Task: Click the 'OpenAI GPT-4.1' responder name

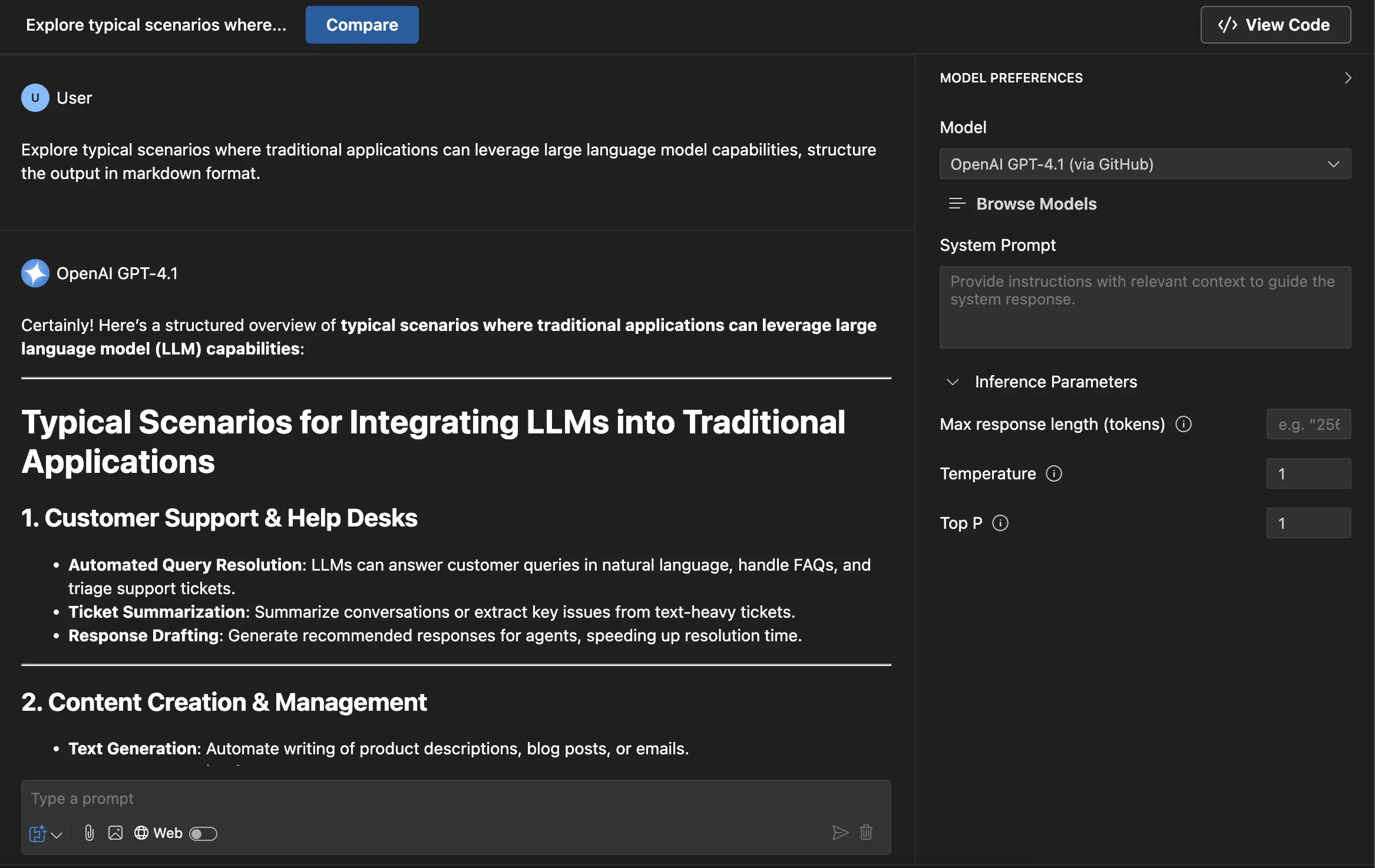Action: coord(117,273)
